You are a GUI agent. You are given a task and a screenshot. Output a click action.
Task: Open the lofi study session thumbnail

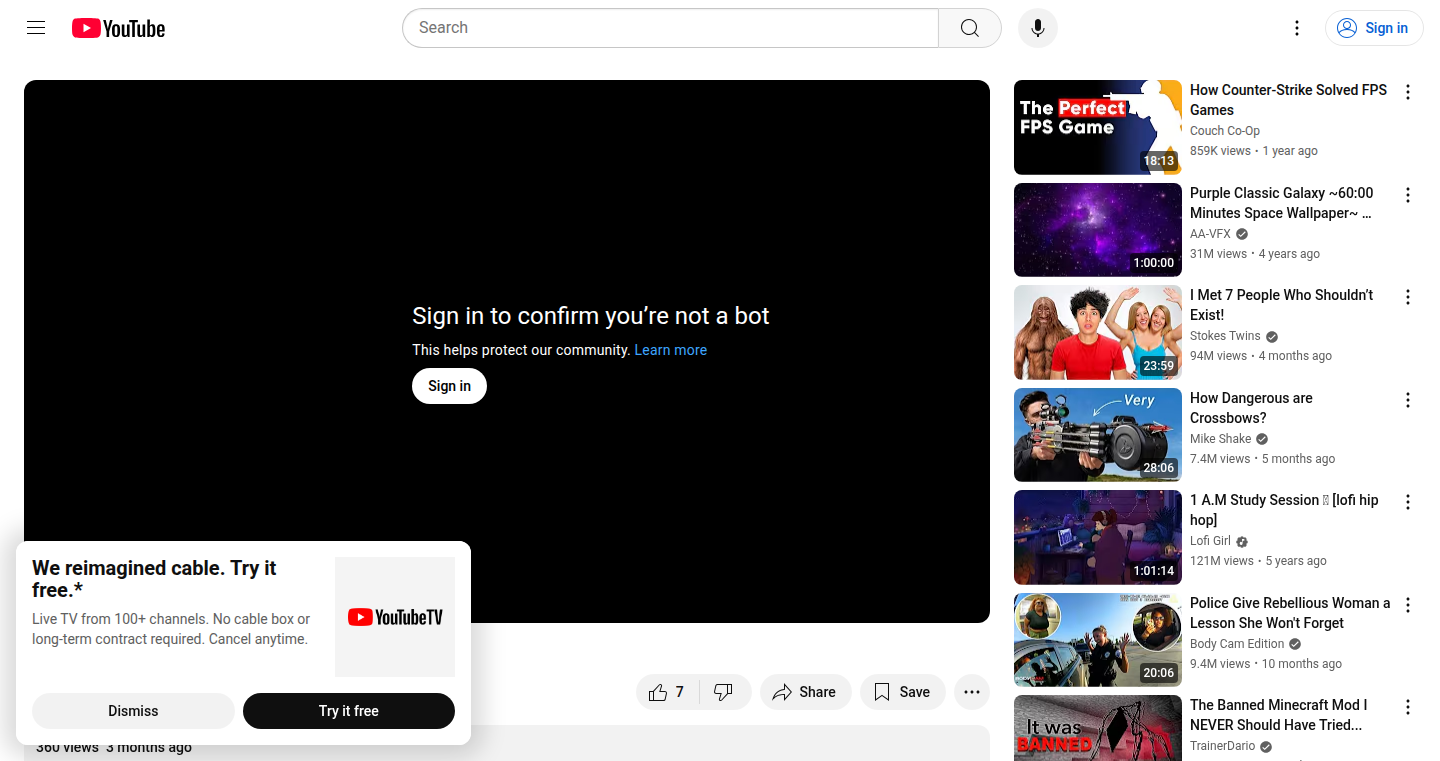pyautogui.click(x=1098, y=538)
